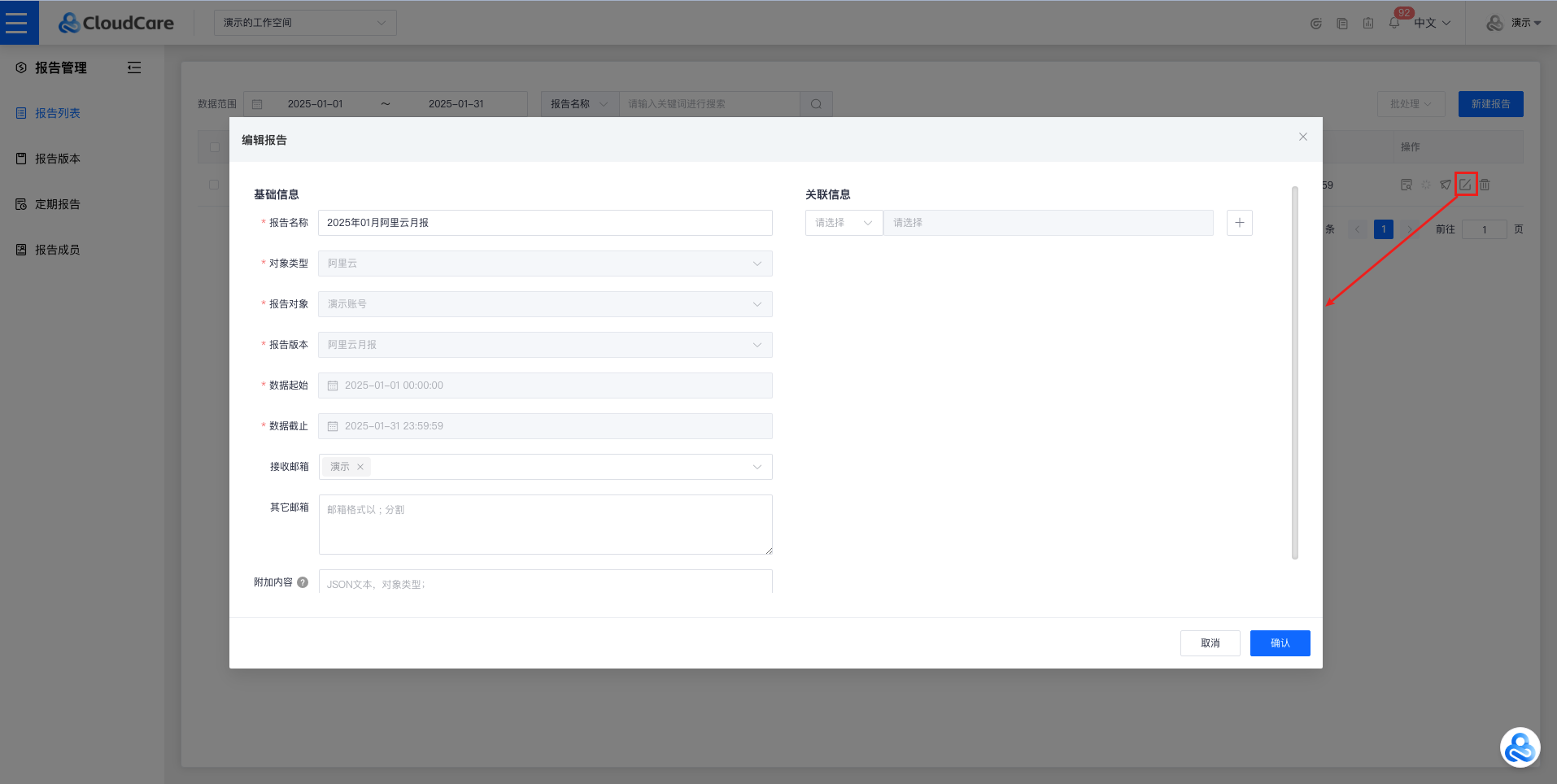Open the hamburger menu at top left
This screenshot has height=784, width=1557.
pos(17,23)
